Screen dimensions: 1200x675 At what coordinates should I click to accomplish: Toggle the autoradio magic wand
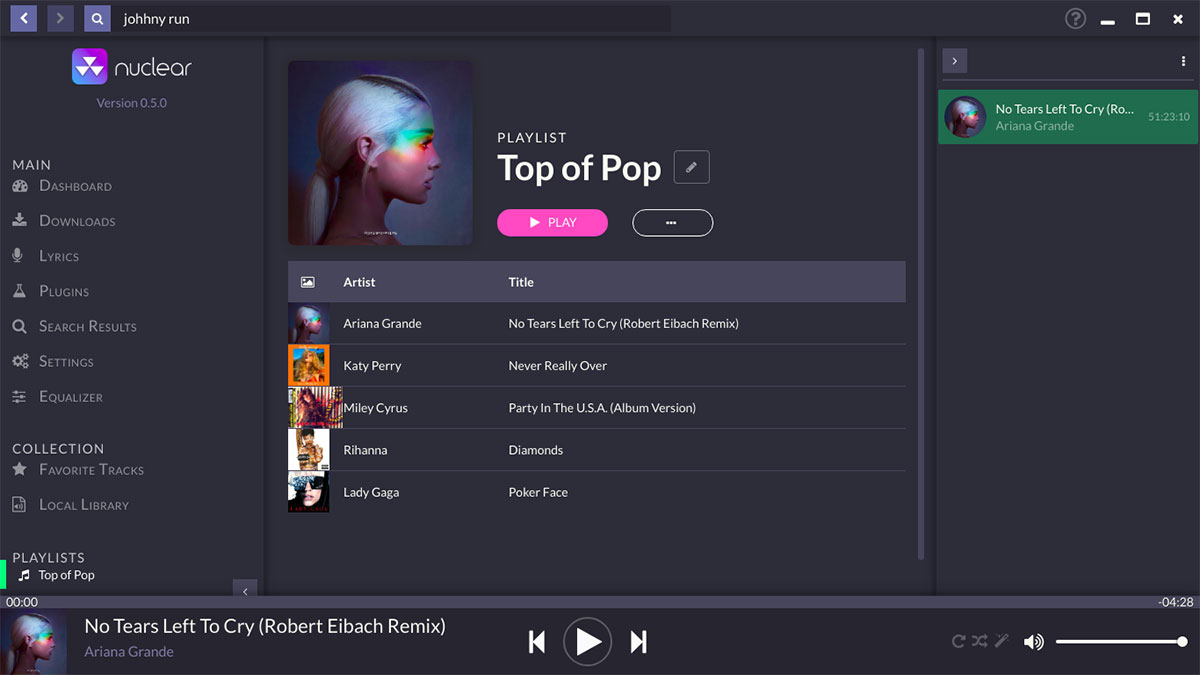1001,642
